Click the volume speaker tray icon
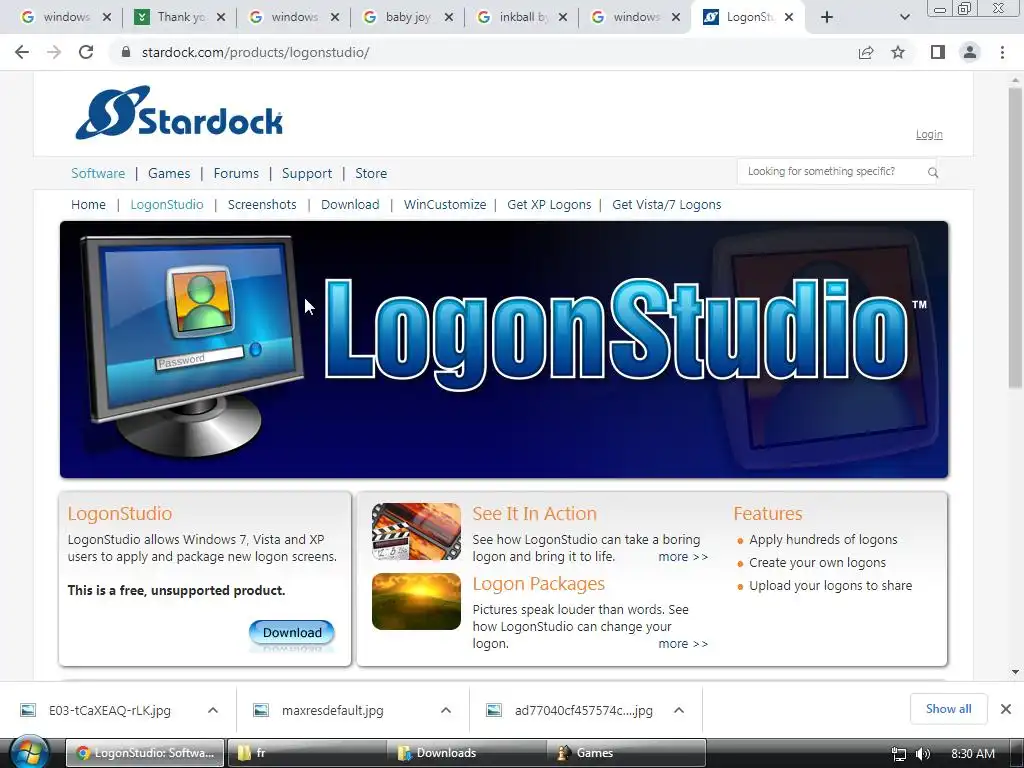 point(923,754)
